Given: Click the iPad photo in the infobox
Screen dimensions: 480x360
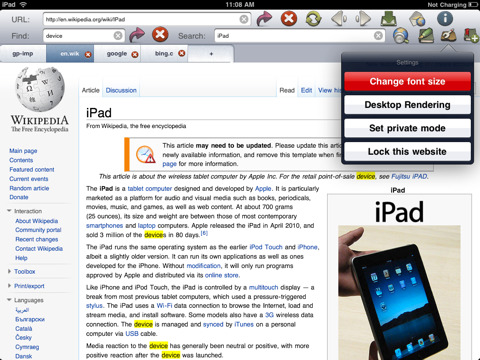Looking at the screenshot, I should click(399, 292).
